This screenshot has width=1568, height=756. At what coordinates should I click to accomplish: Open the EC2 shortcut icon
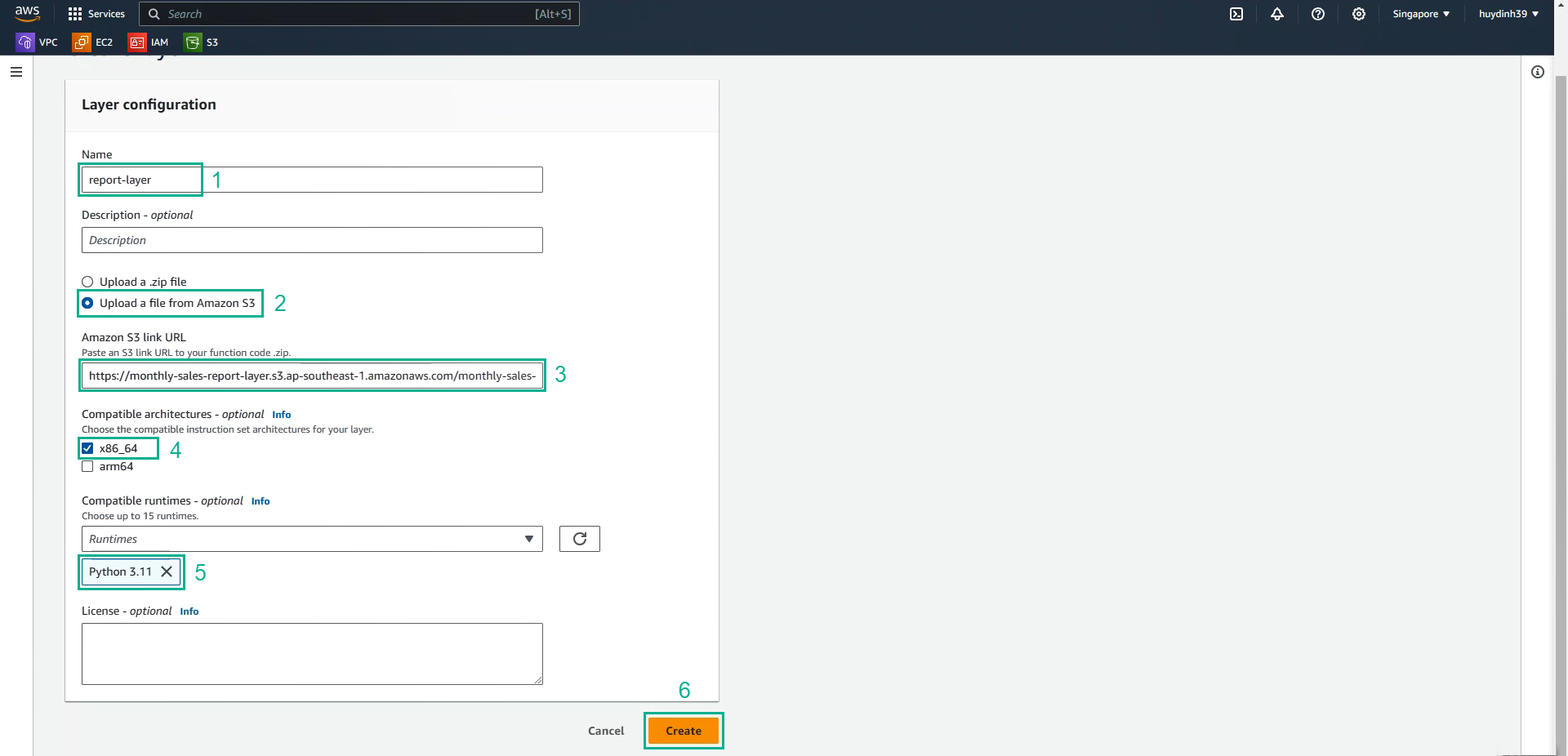click(82, 42)
